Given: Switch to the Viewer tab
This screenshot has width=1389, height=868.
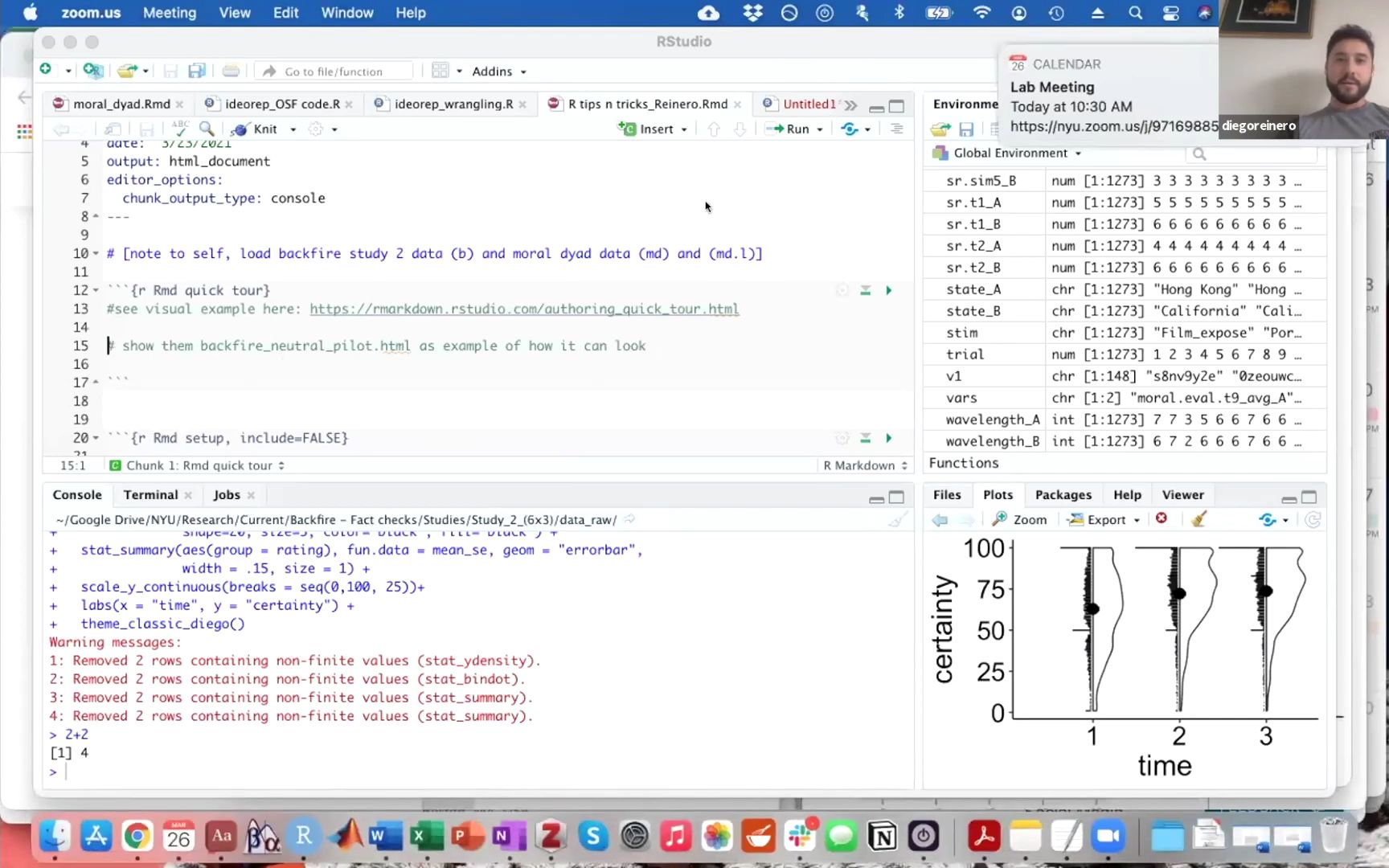Looking at the screenshot, I should tap(1182, 495).
